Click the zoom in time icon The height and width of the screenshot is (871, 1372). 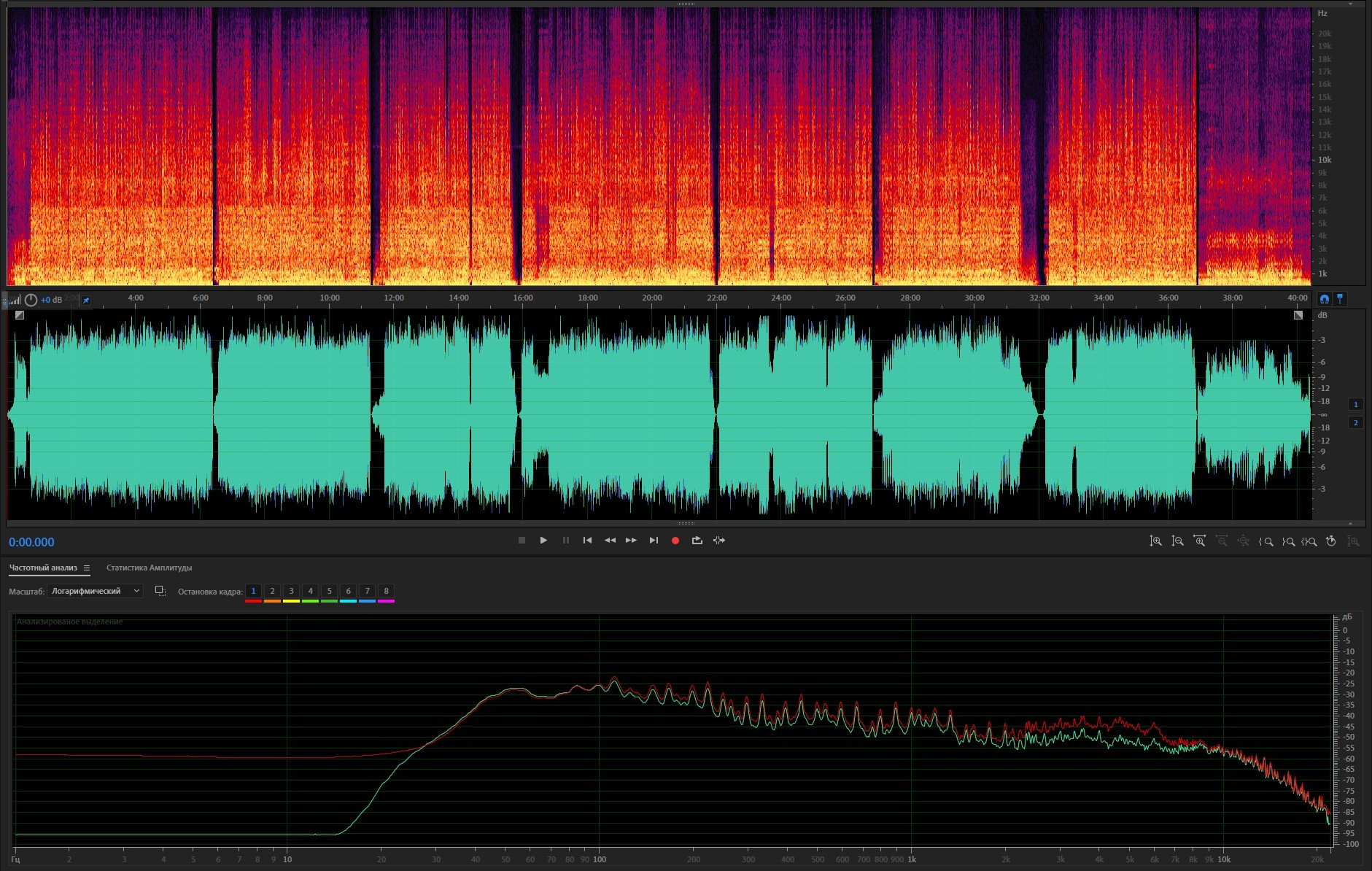click(x=1199, y=541)
